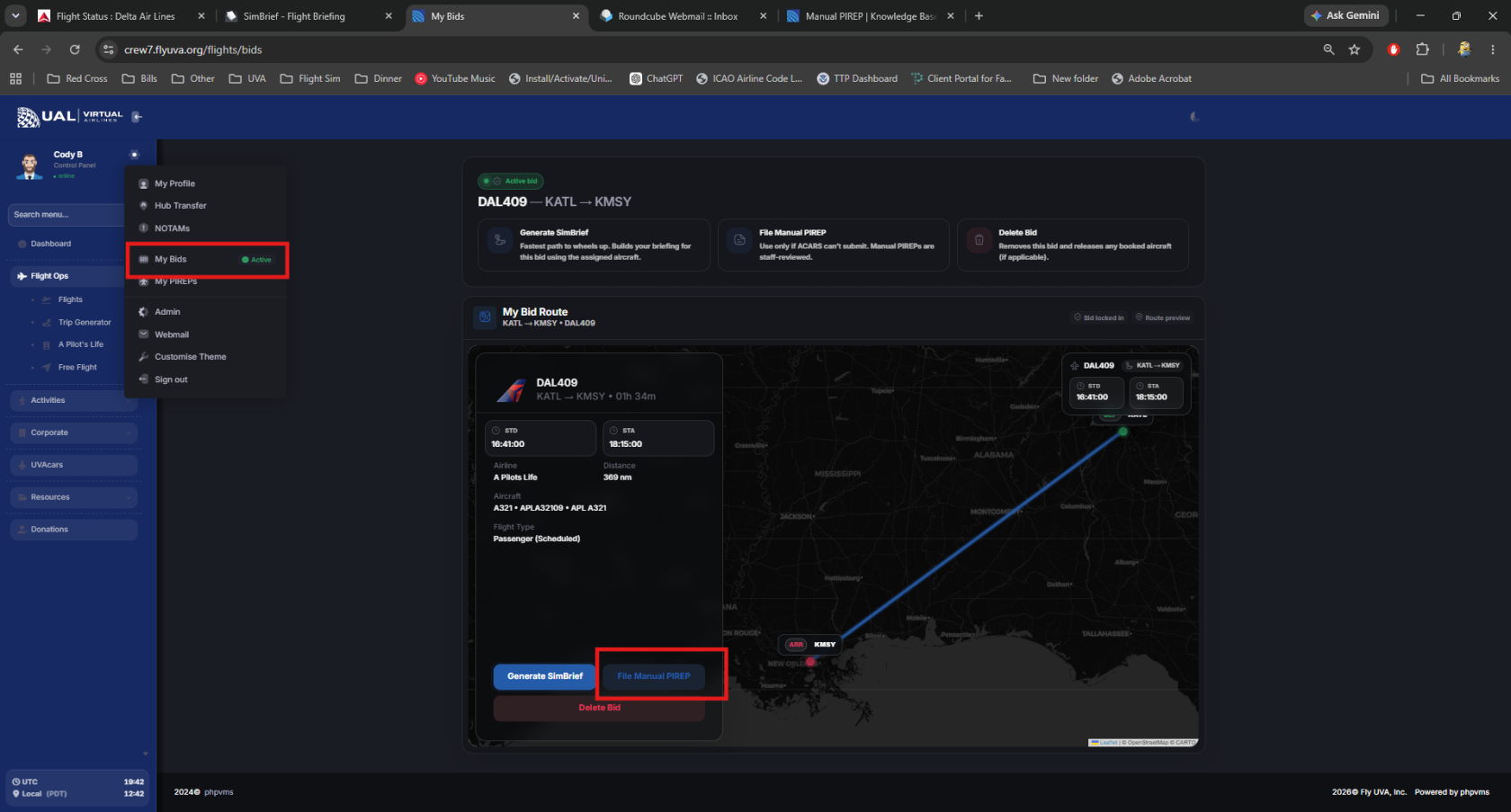Open the TTP Dashboard bookmark

857,79
